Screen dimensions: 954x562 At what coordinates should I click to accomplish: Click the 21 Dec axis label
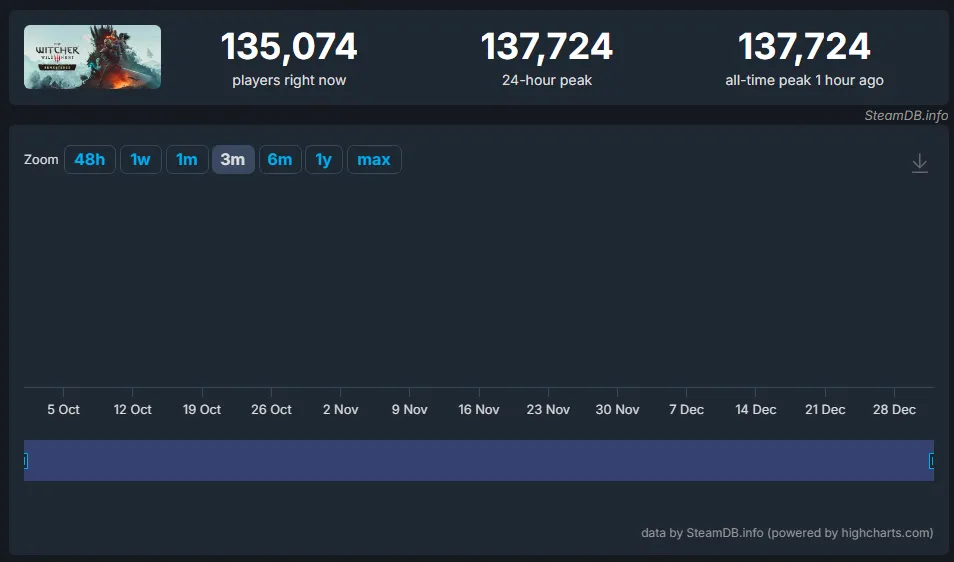pos(825,409)
